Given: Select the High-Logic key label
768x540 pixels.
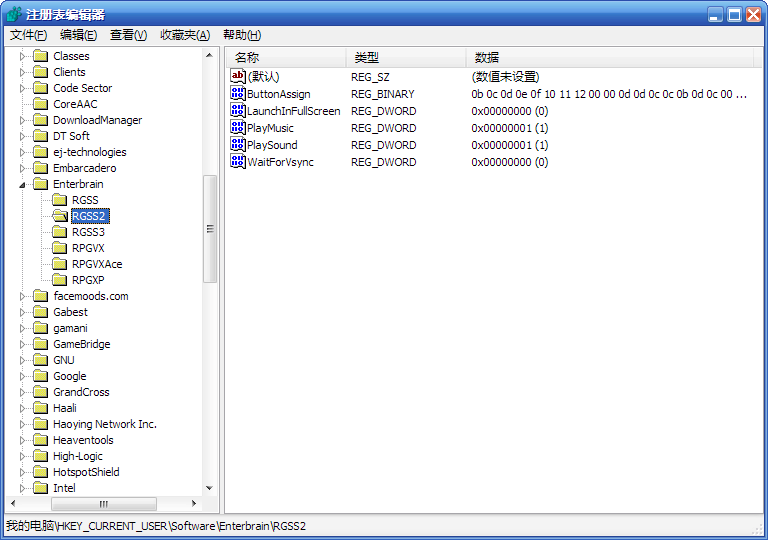Looking at the screenshot, I should tap(78, 456).
